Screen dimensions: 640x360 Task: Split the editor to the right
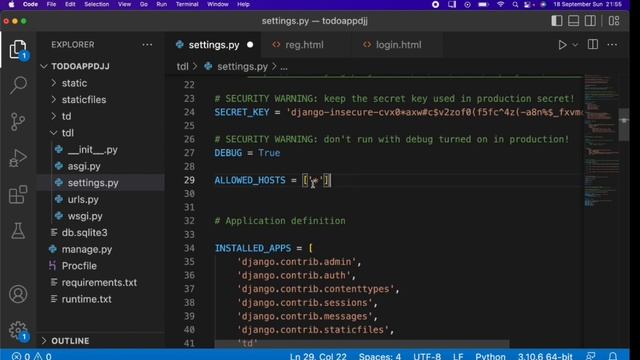point(593,44)
